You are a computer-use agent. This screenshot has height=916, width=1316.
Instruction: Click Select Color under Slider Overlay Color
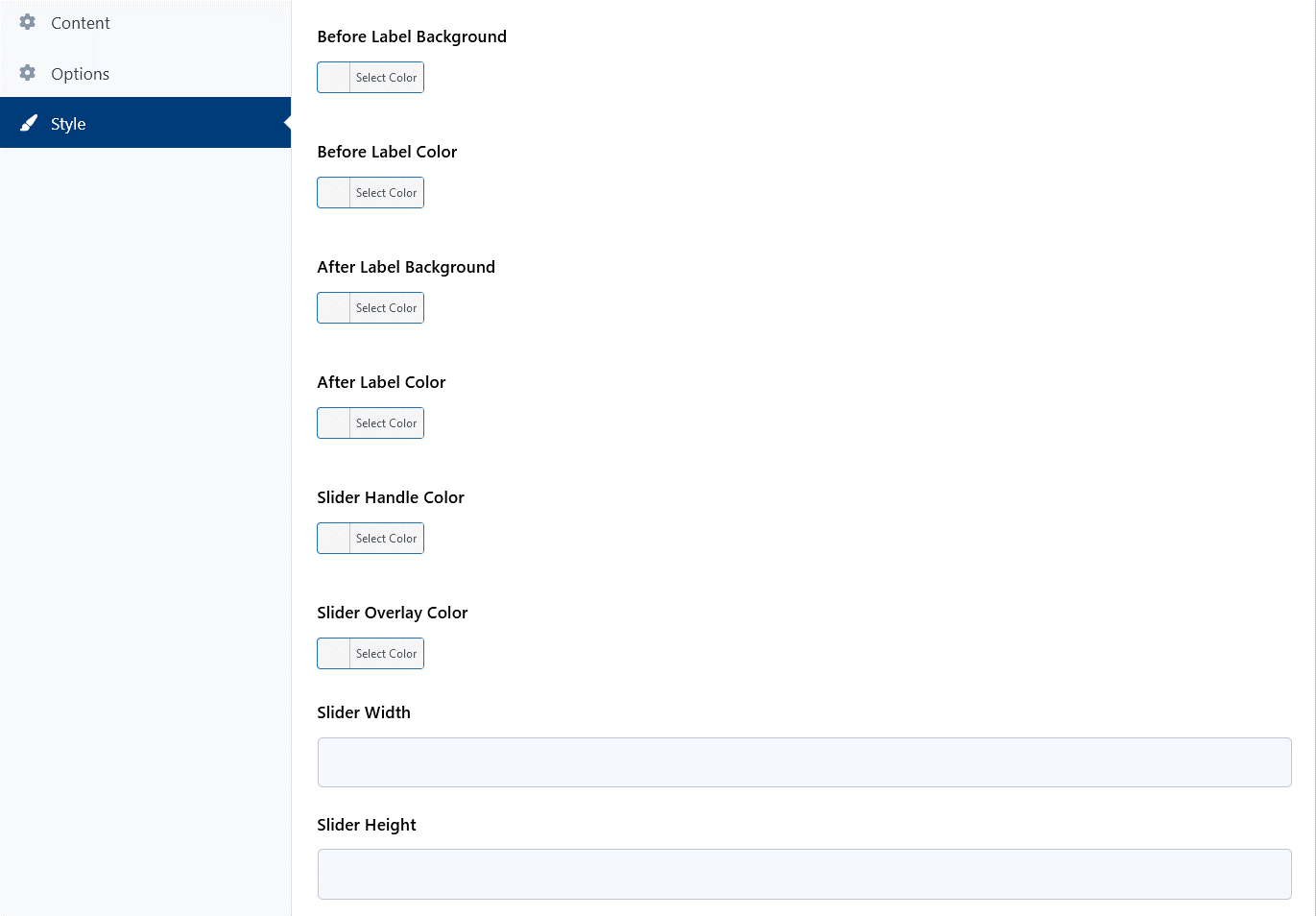pyautogui.click(x=386, y=653)
